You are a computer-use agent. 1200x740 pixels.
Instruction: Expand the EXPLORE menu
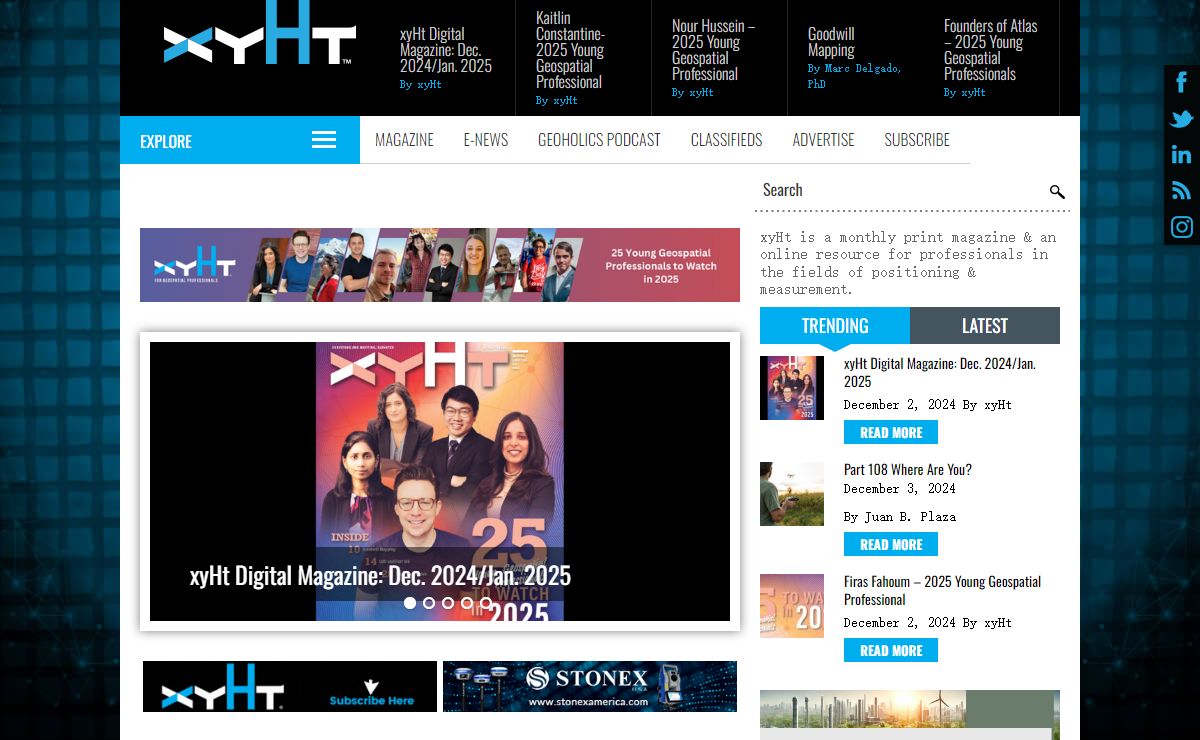[240, 140]
